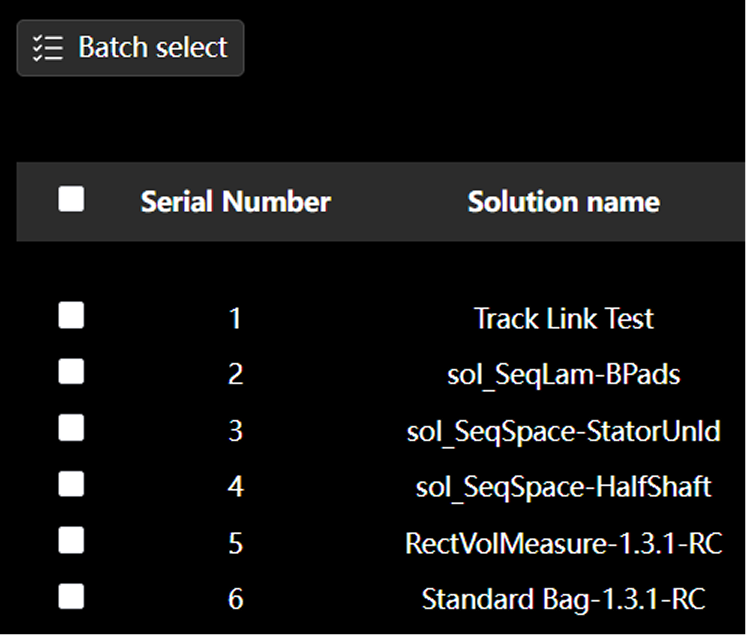Select the sol_SeqSpace-StatorUnld solution name
Image resolution: width=746 pixels, height=635 pixels.
coord(563,431)
